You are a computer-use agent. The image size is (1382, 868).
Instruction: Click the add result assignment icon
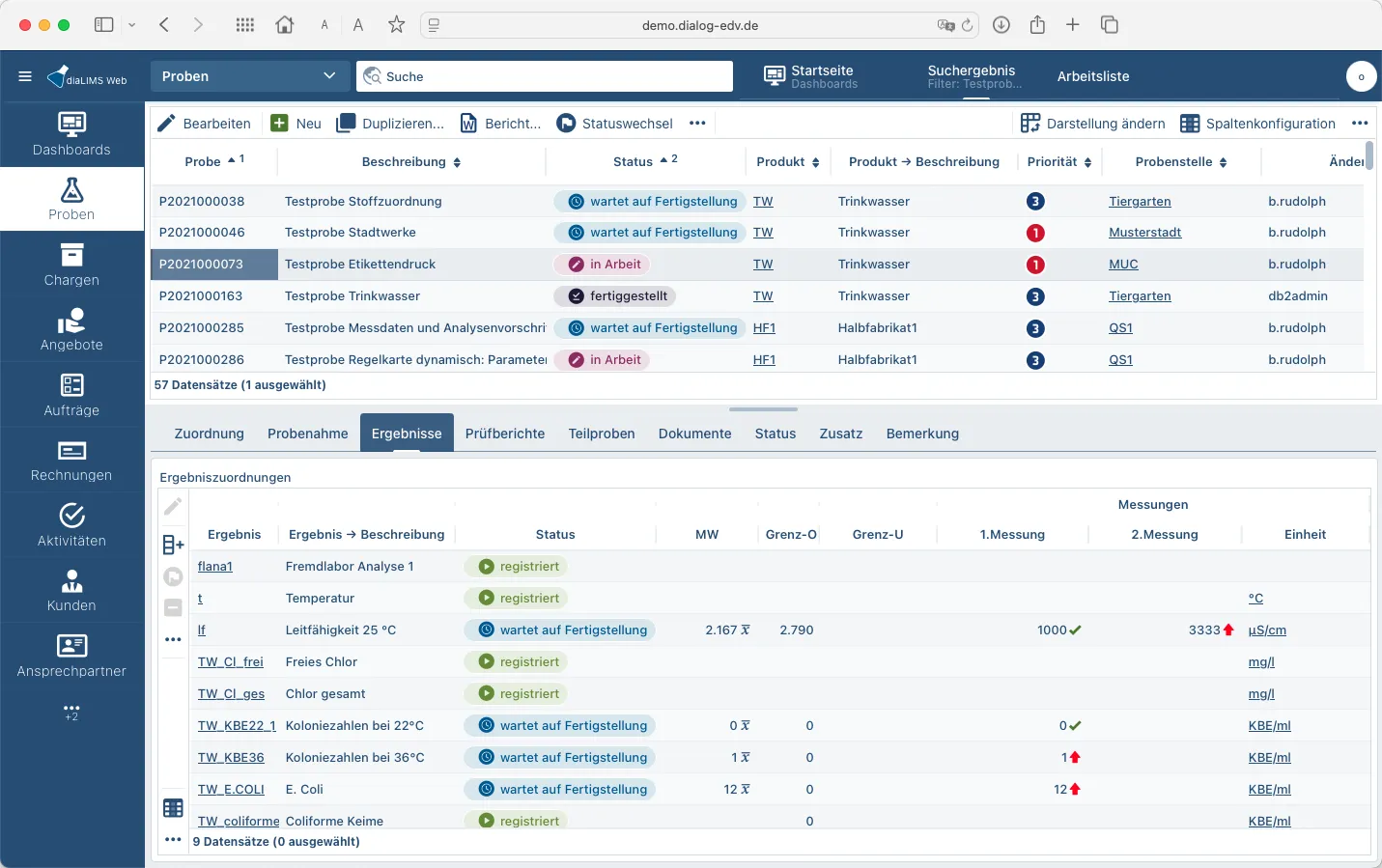click(x=173, y=545)
